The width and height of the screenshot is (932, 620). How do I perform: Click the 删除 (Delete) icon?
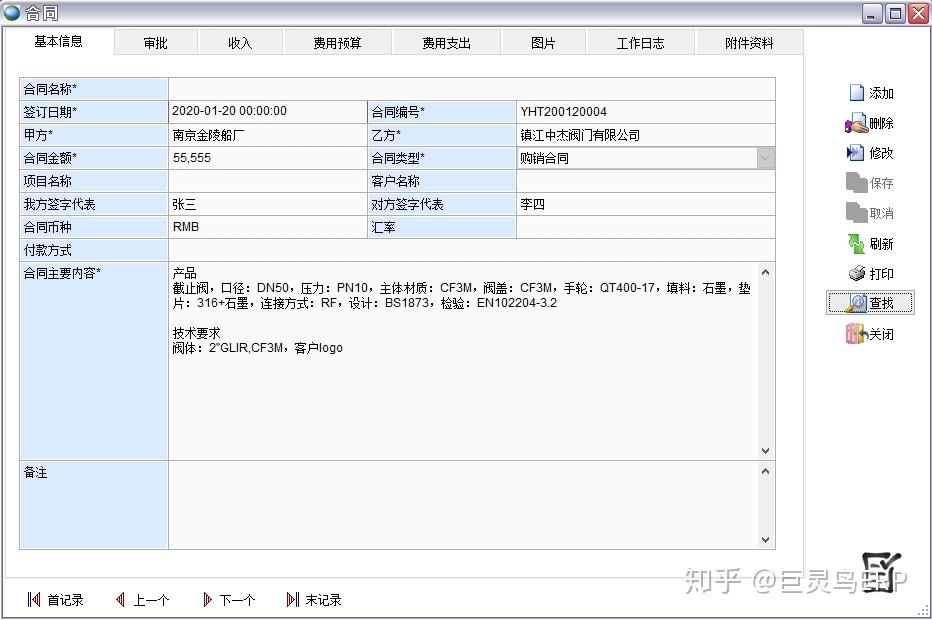(x=856, y=124)
